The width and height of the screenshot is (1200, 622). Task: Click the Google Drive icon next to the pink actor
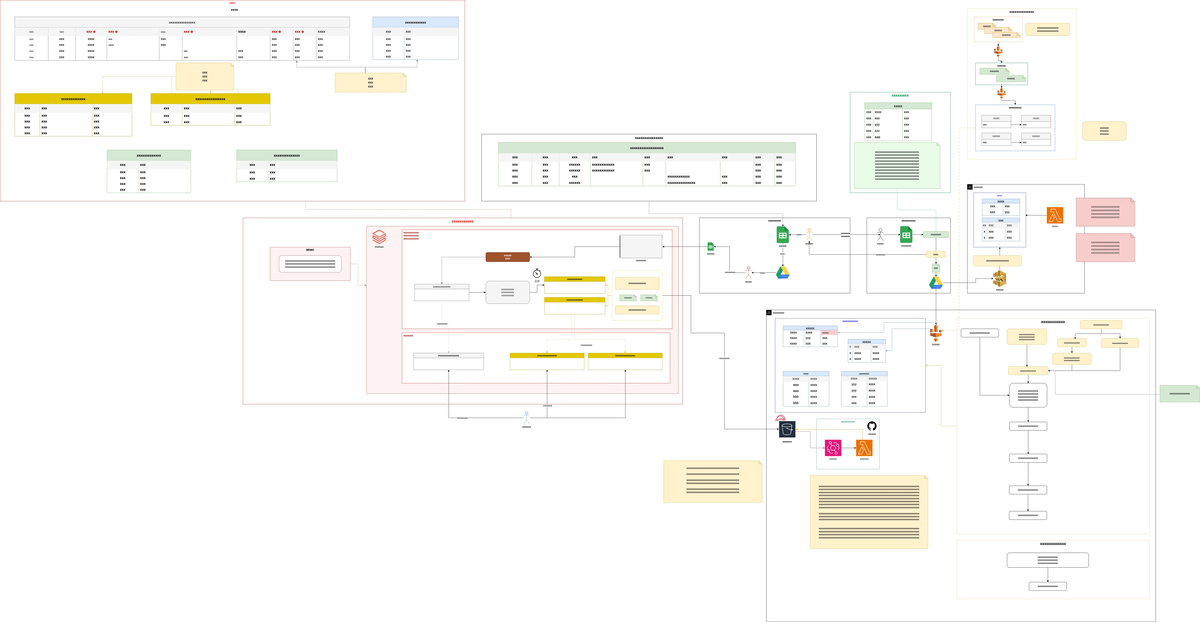pos(783,272)
